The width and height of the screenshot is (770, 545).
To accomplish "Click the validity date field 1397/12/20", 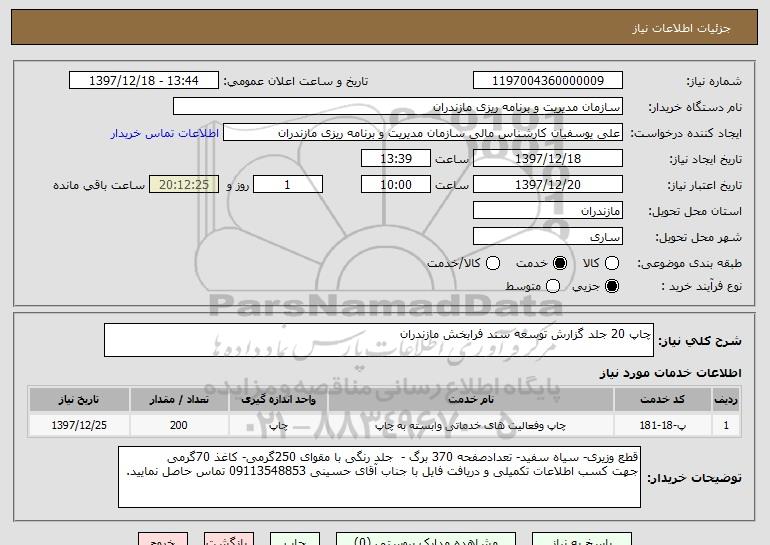I will [548, 185].
